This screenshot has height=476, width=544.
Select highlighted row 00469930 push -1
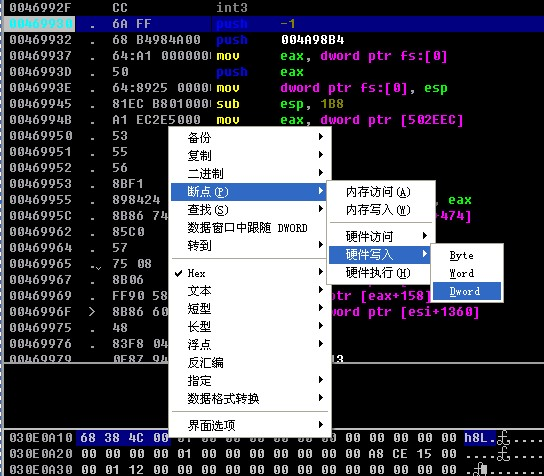[x=274, y=24]
